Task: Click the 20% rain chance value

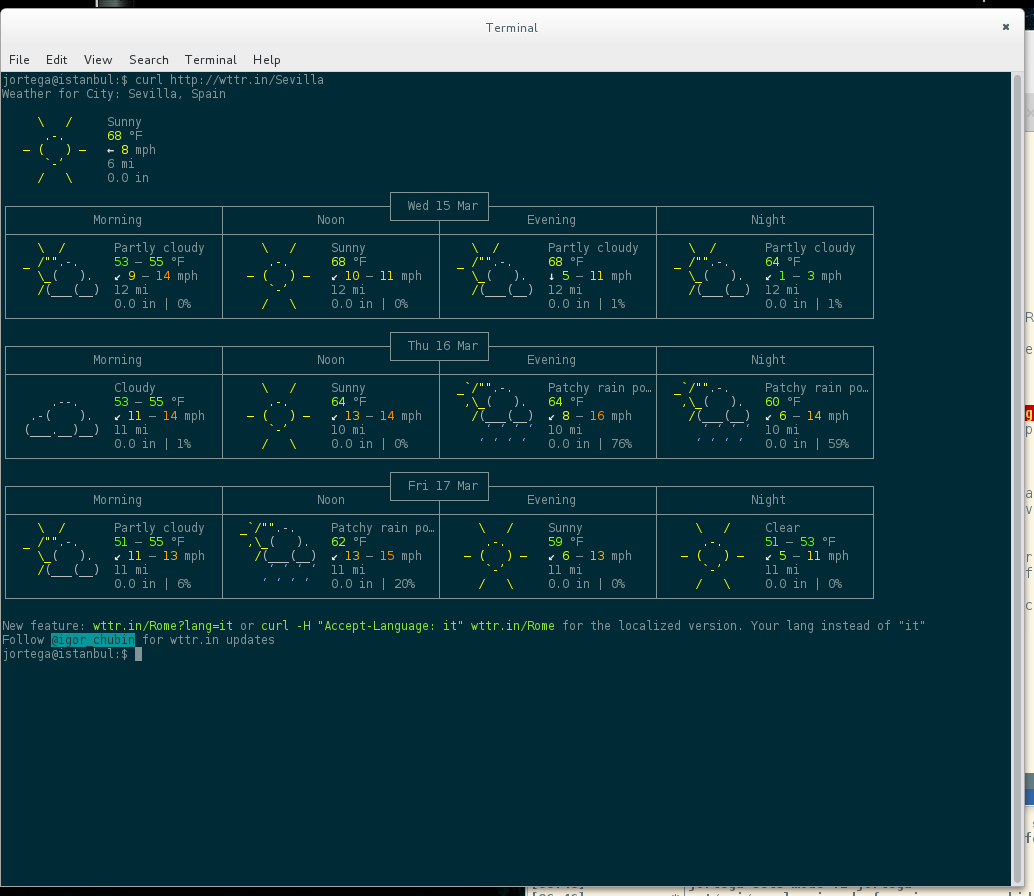Action: [x=404, y=583]
